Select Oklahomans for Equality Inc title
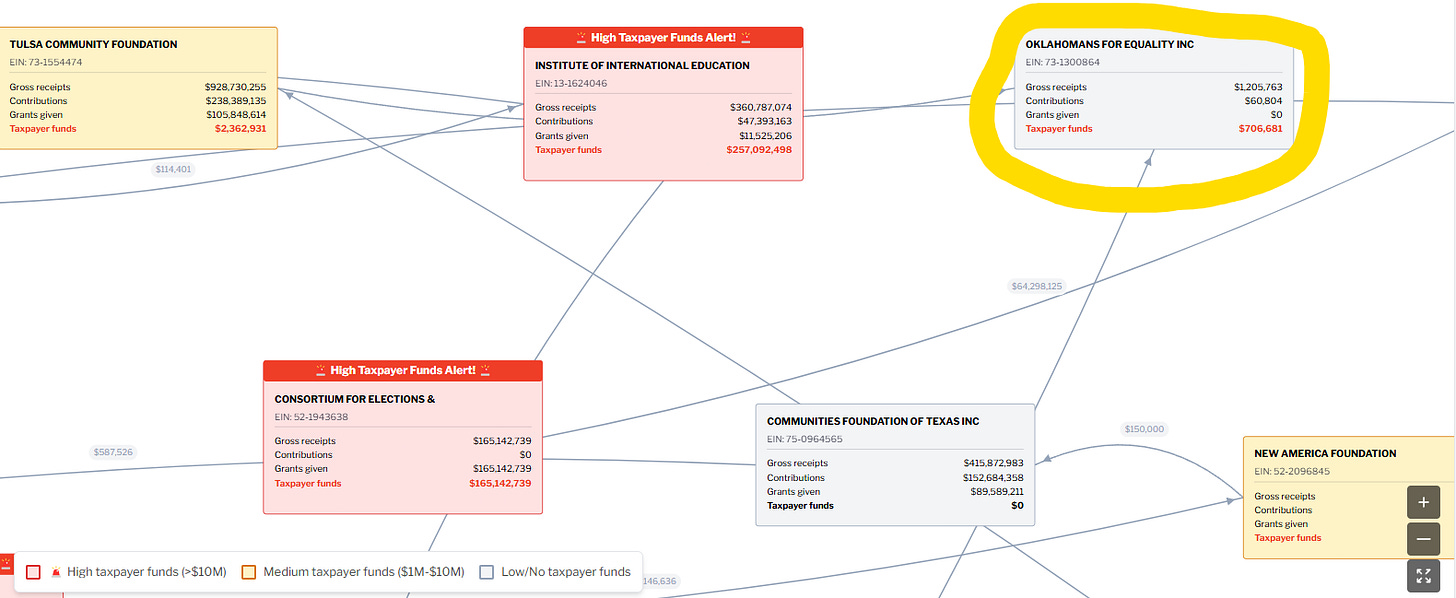 pos(1110,44)
